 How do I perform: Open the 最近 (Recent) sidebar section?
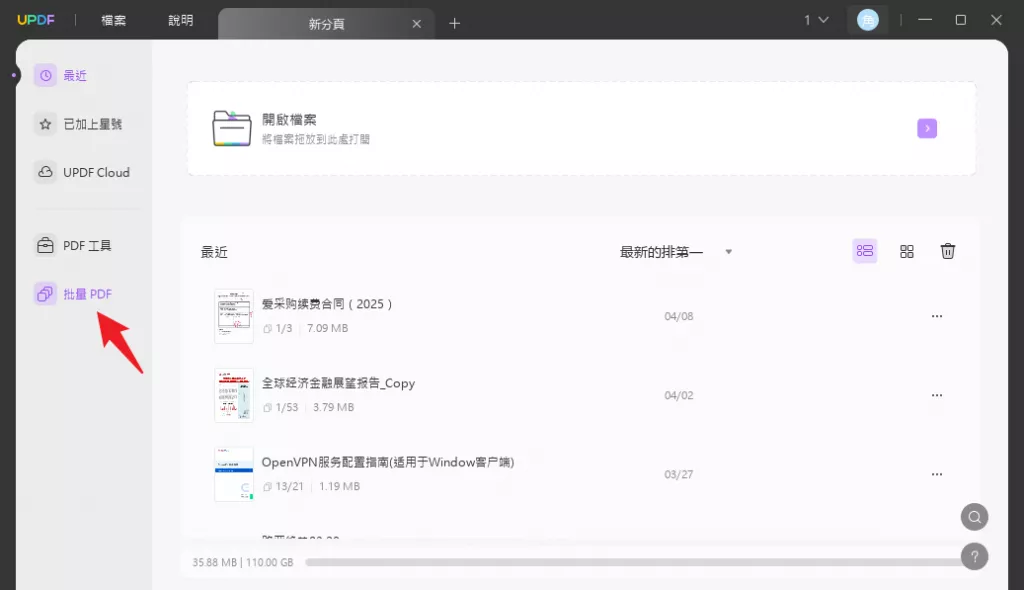pyautogui.click(x=61, y=76)
